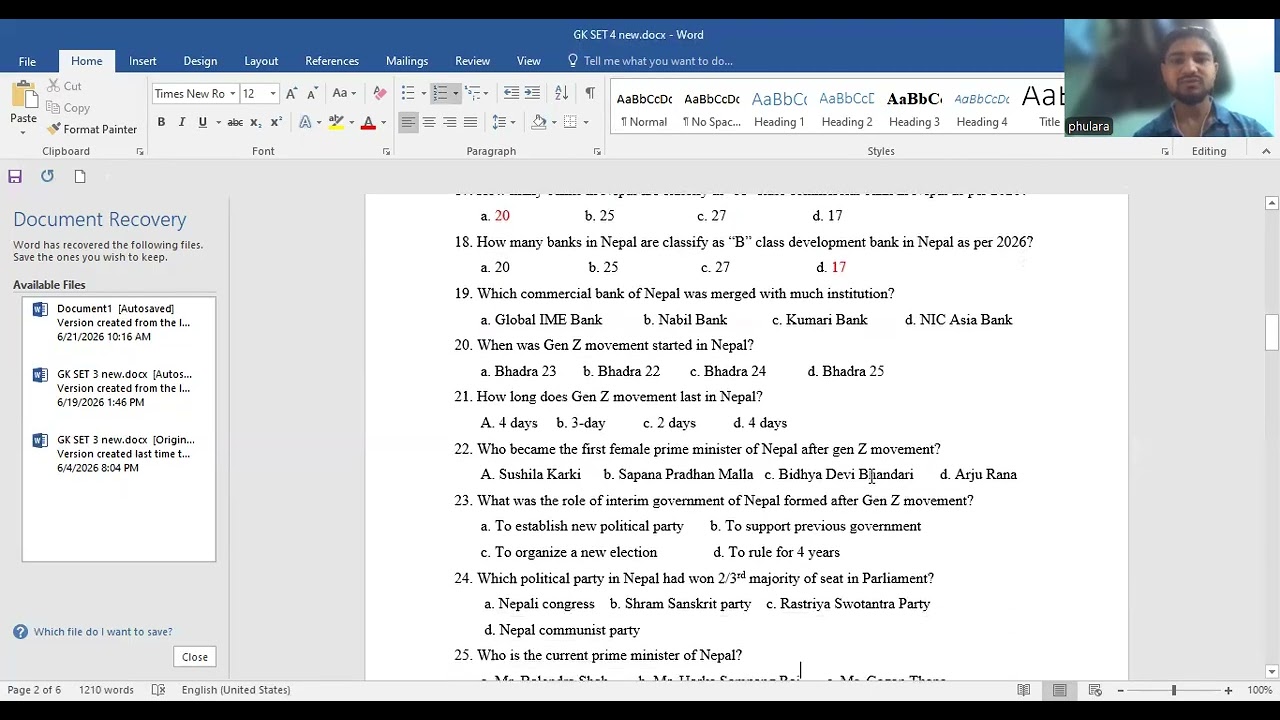
Task: Open 'Which file do I want to save?' link
Action: pyautogui.click(x=103, y=632)
